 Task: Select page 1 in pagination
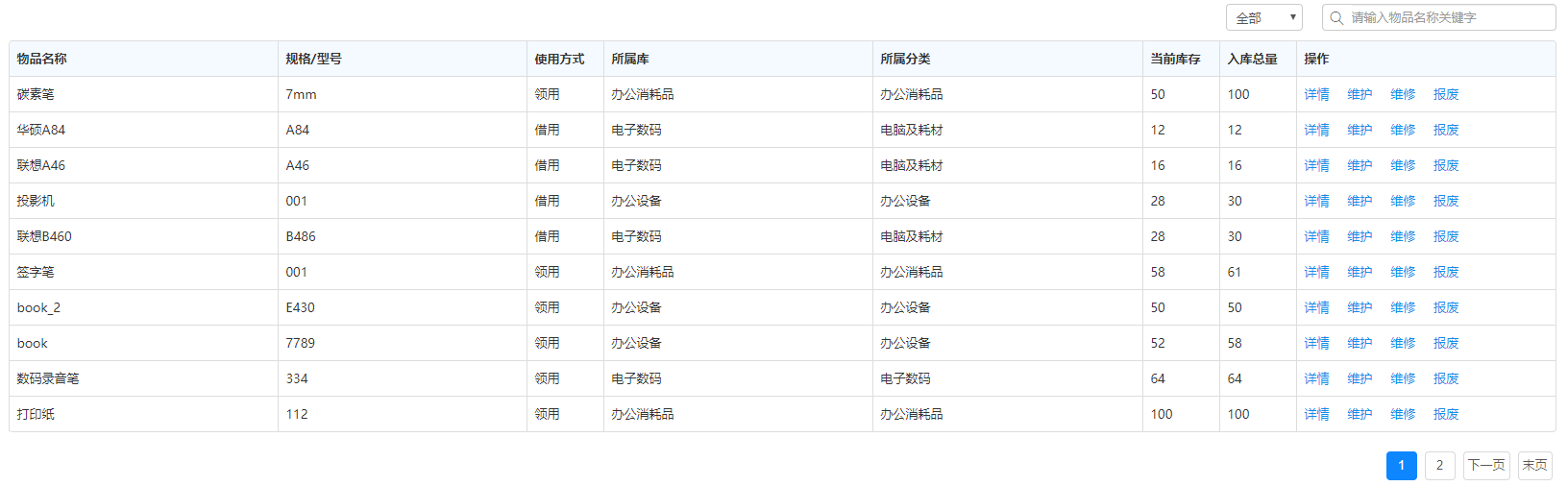pos(1401,465)
